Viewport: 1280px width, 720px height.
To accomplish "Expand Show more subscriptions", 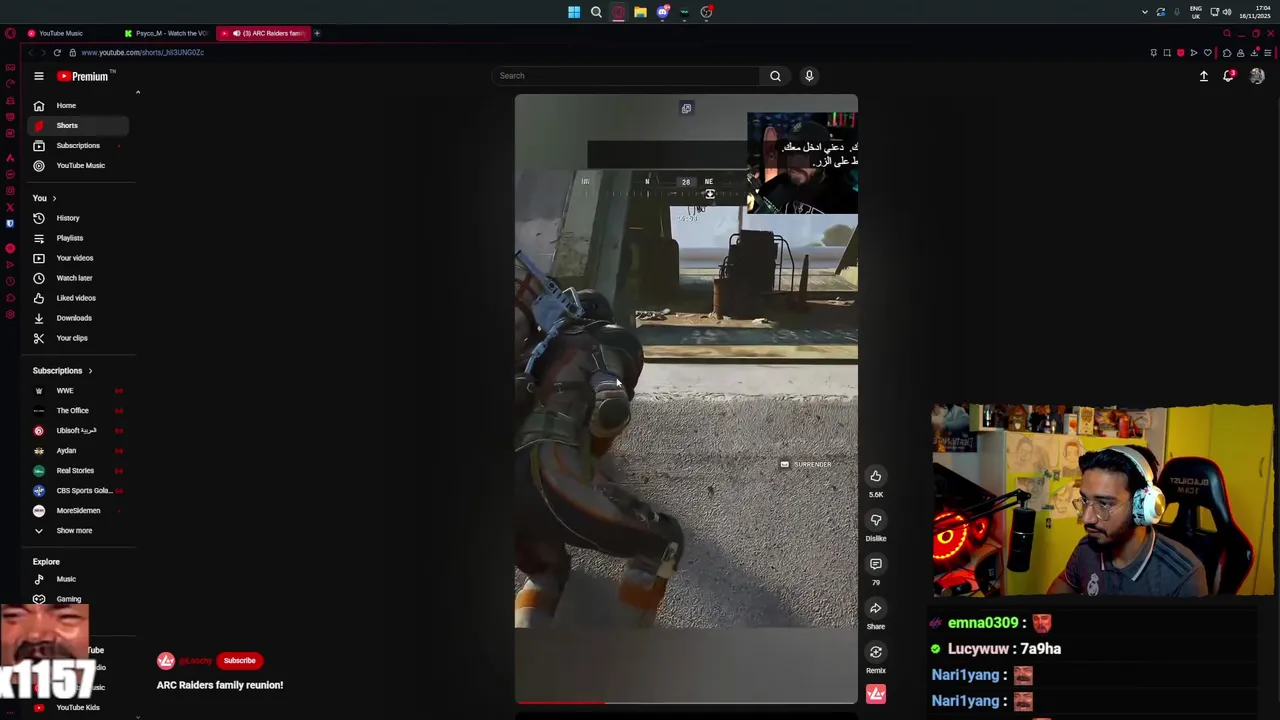I will point(78,530).
